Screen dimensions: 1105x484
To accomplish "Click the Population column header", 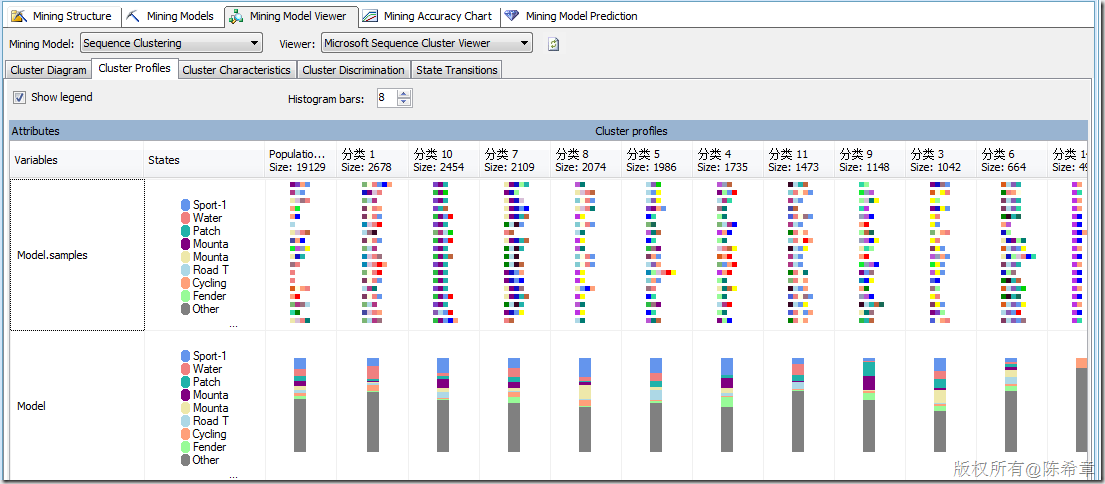I will [x=301, y=160].
